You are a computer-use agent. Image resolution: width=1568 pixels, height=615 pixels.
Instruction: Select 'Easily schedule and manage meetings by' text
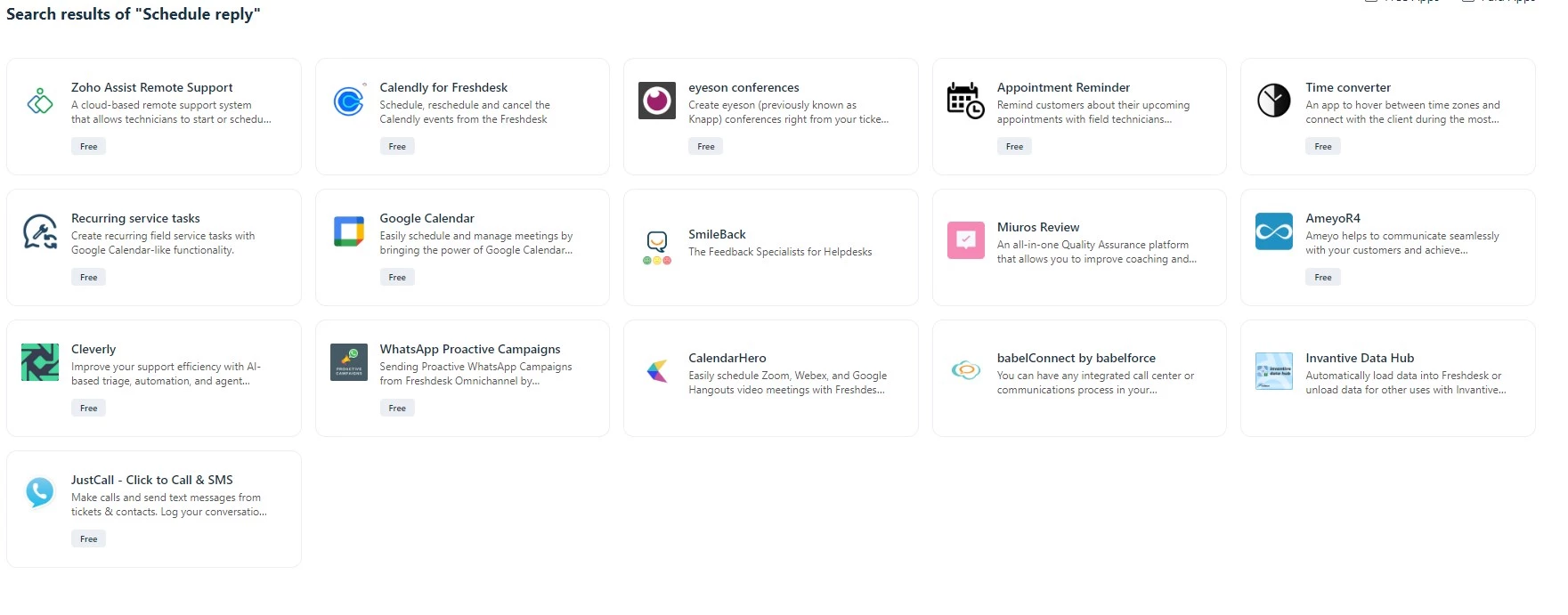(476, 236)
